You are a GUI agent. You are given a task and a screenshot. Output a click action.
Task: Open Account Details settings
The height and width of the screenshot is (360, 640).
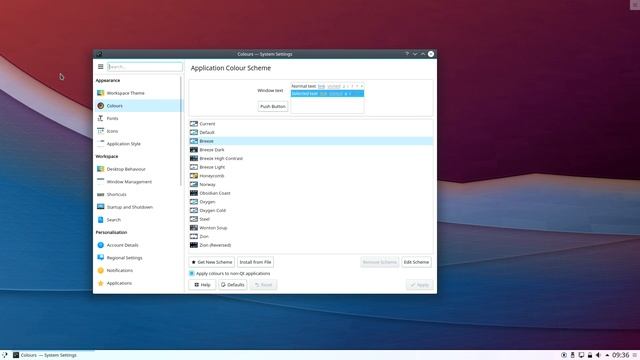click(x=139, y=245)
